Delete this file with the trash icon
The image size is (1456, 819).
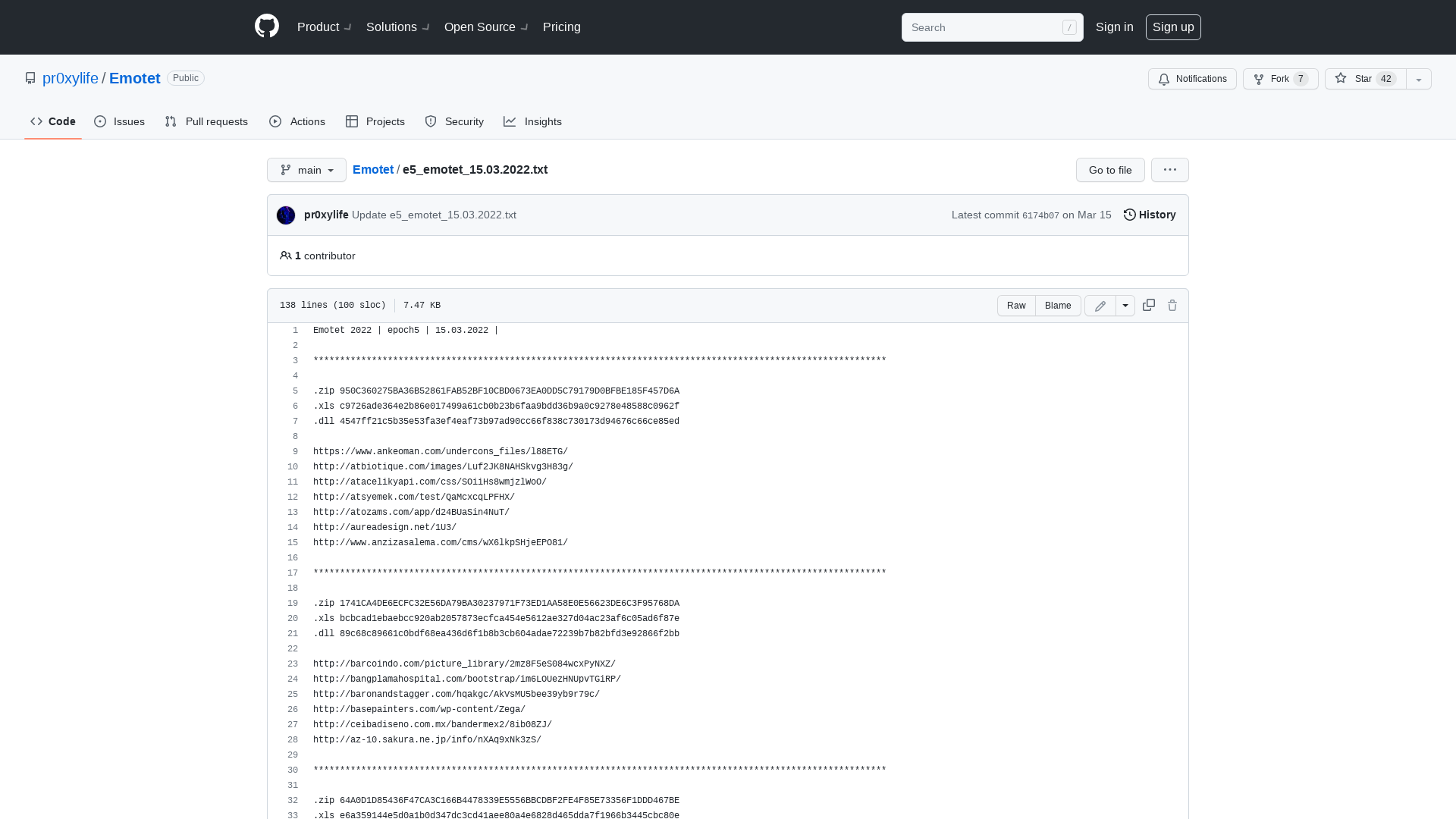(1172, 305)
